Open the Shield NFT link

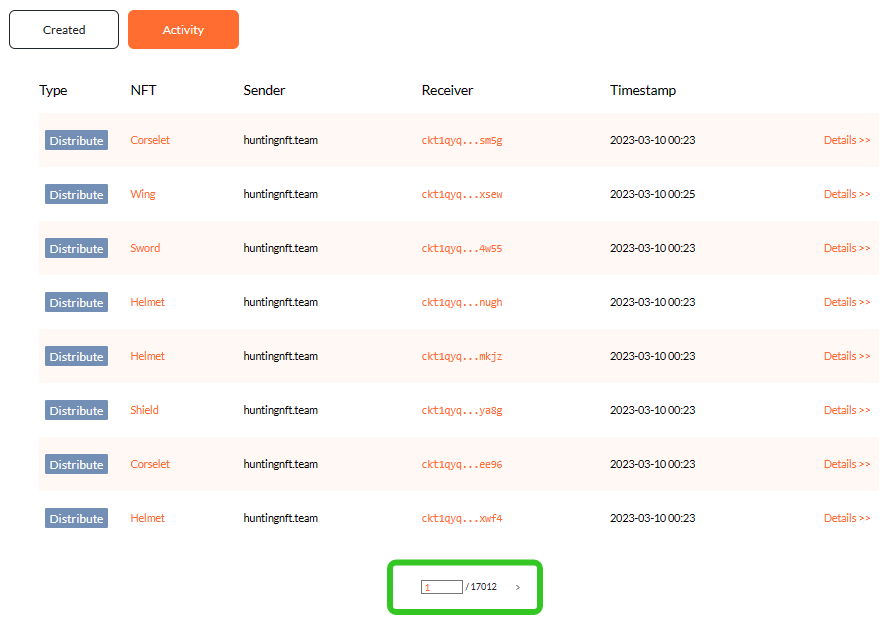[x=144, y=410]
